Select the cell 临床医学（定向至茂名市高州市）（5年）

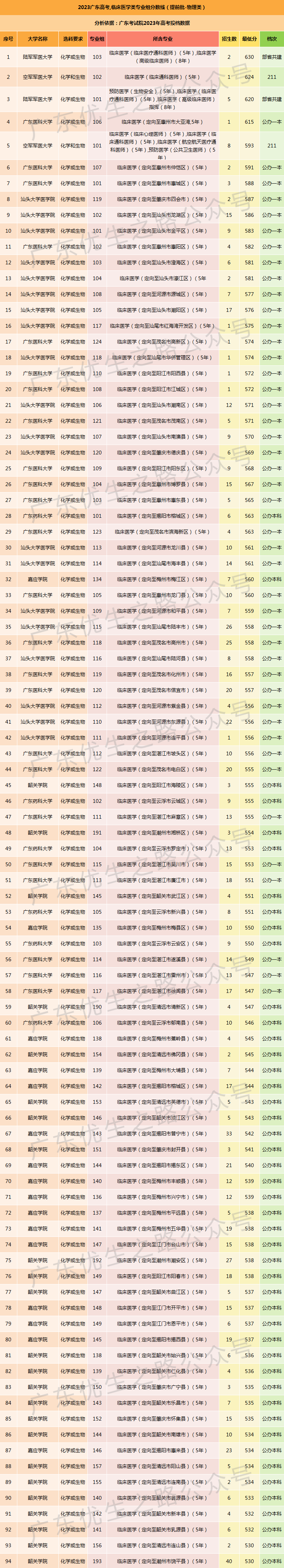[x=162, y=642]
